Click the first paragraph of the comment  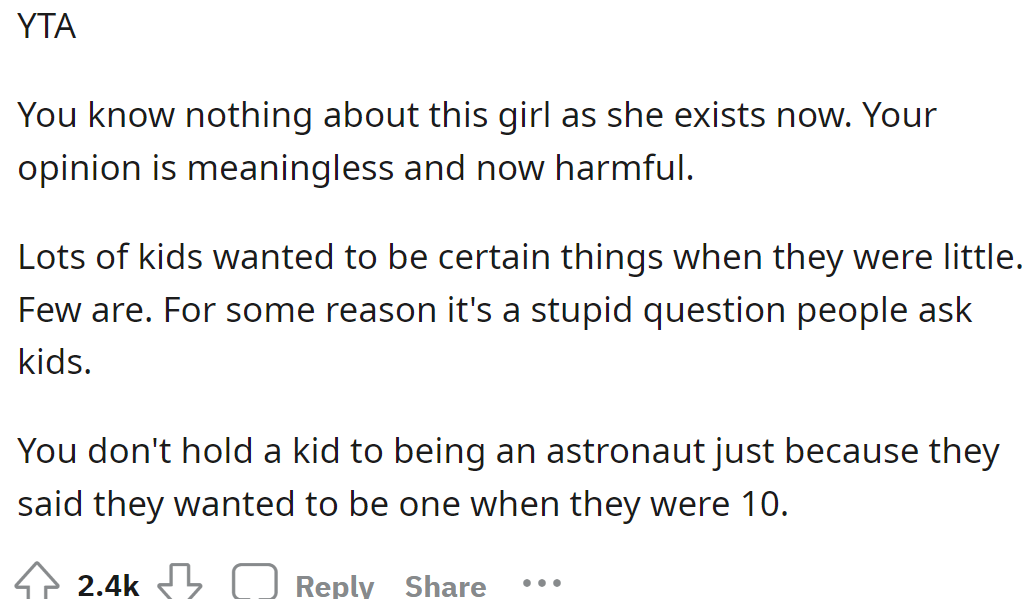point(475,140)
